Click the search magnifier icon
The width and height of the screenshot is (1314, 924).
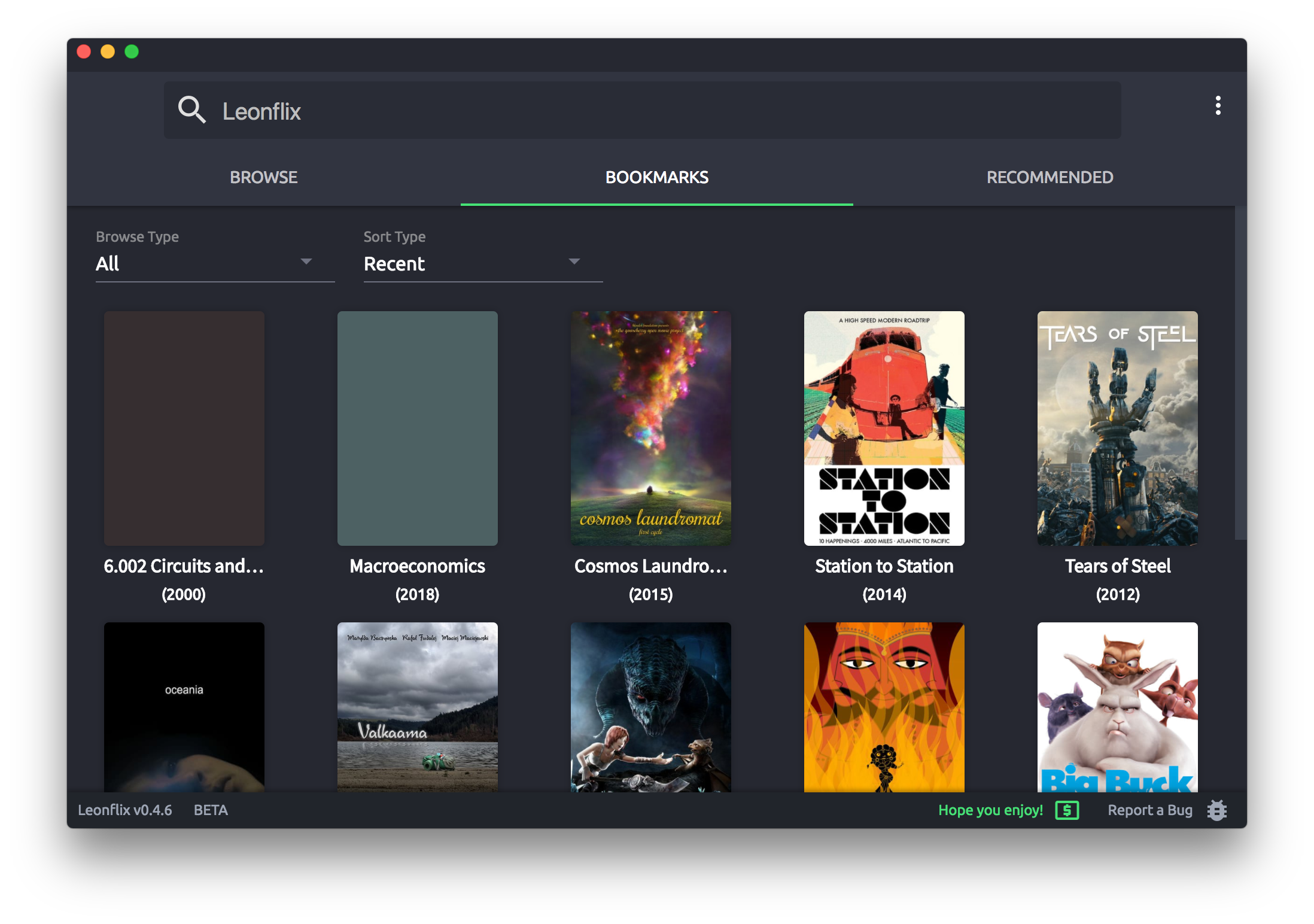click(192, 110)
